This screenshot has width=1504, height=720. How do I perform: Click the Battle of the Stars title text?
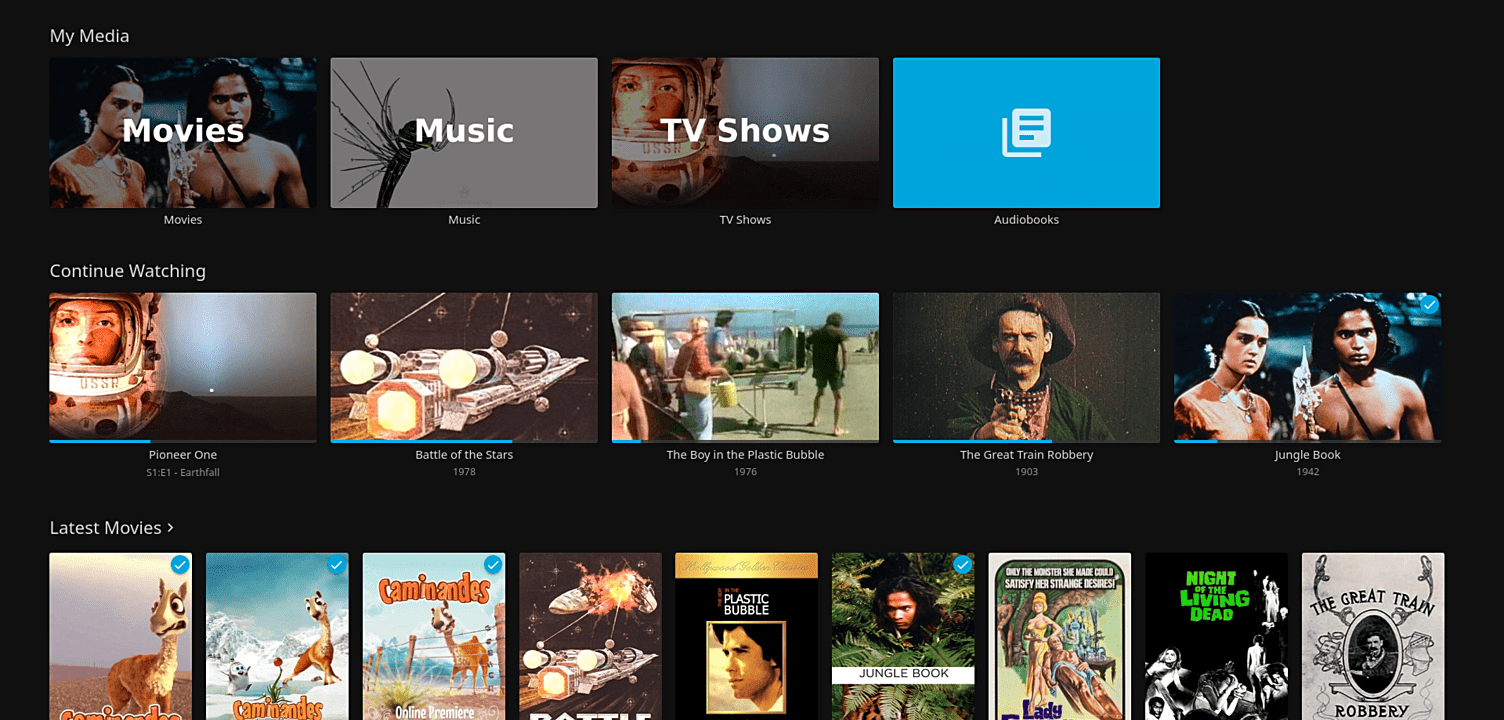pos(464,455)
